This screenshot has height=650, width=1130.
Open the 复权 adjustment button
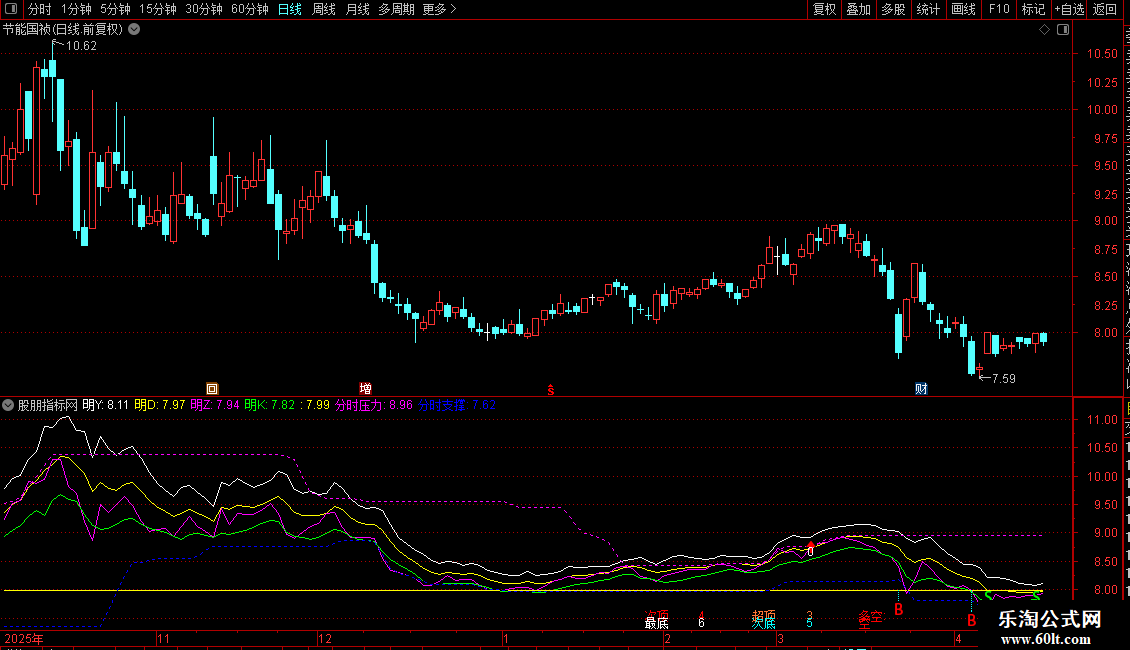pyautogui.click(x=824, y=9)
